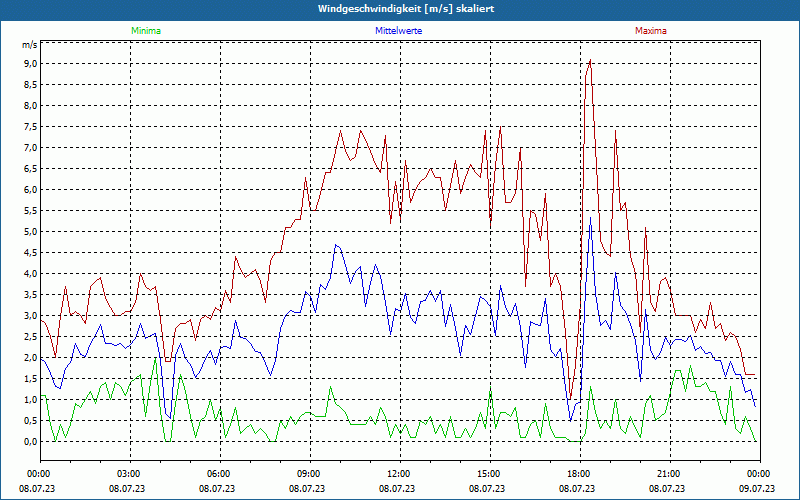Click the 3,5 y-axis label

click(x=31, y=295)
